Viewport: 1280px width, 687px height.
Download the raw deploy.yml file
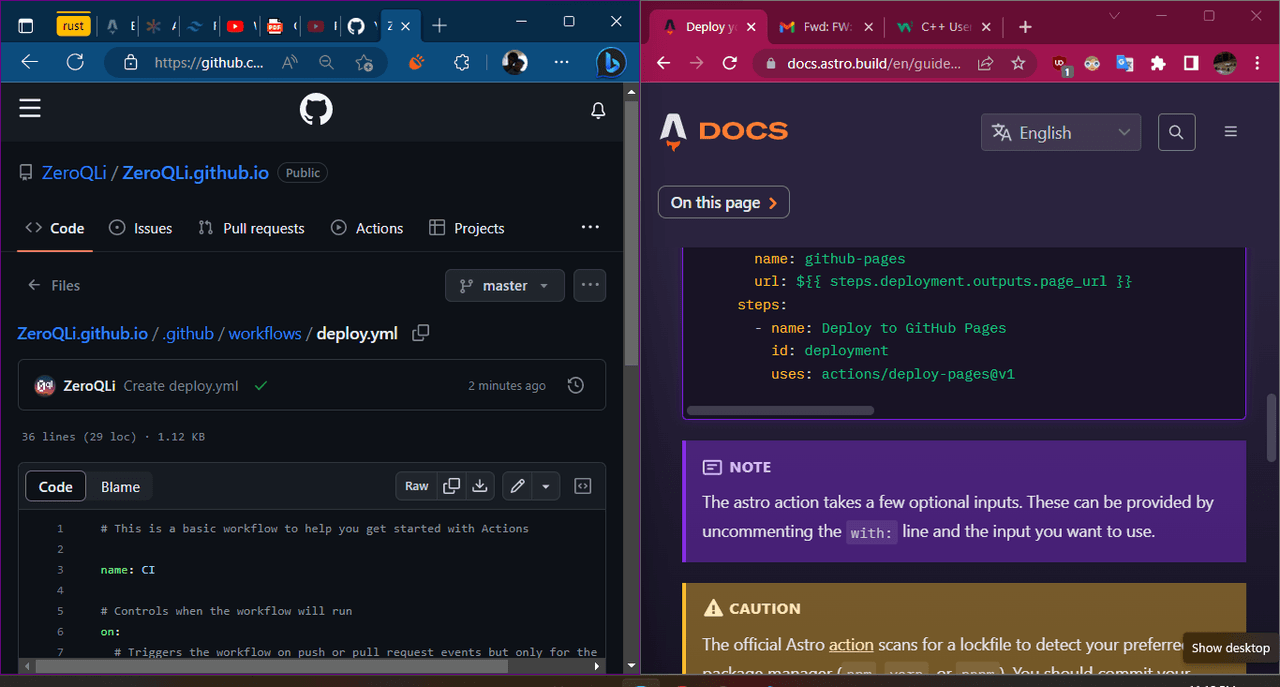(x=480, y=486)
